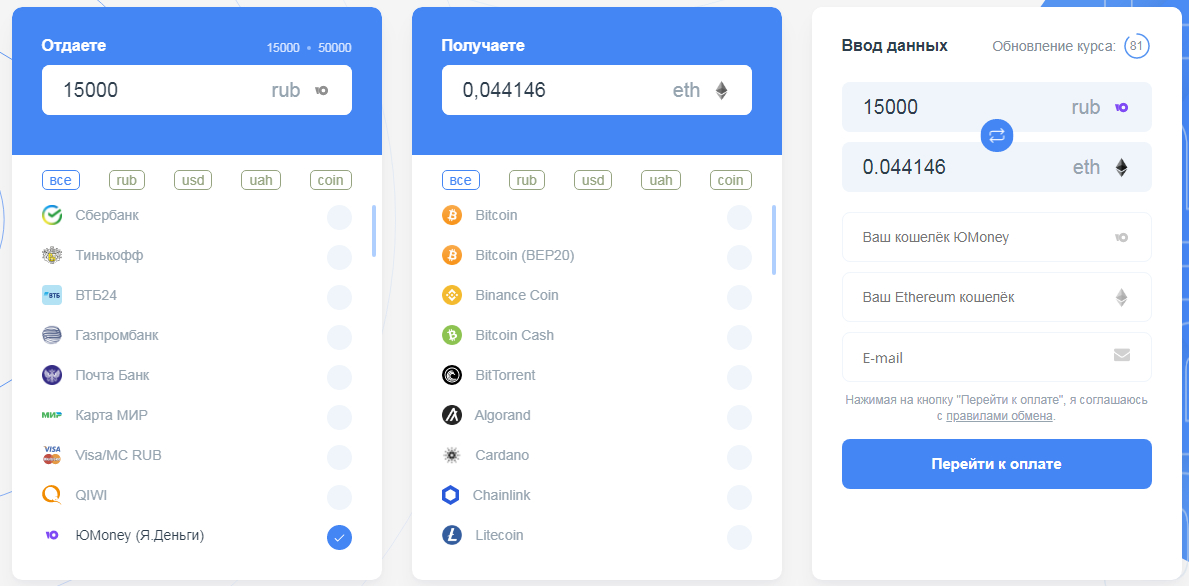Select the QIWI radio circle

[340, 497]
